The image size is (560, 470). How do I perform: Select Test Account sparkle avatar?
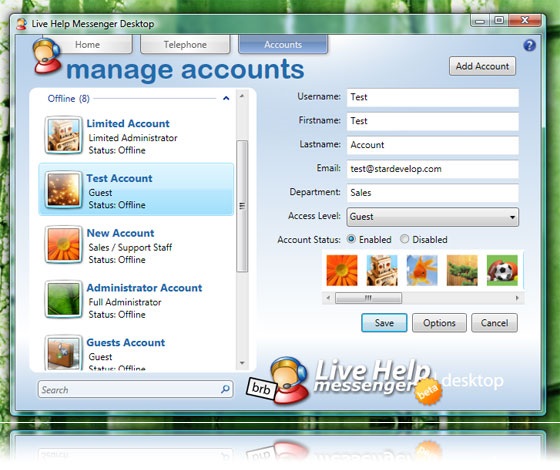click(x=63, y=190)
